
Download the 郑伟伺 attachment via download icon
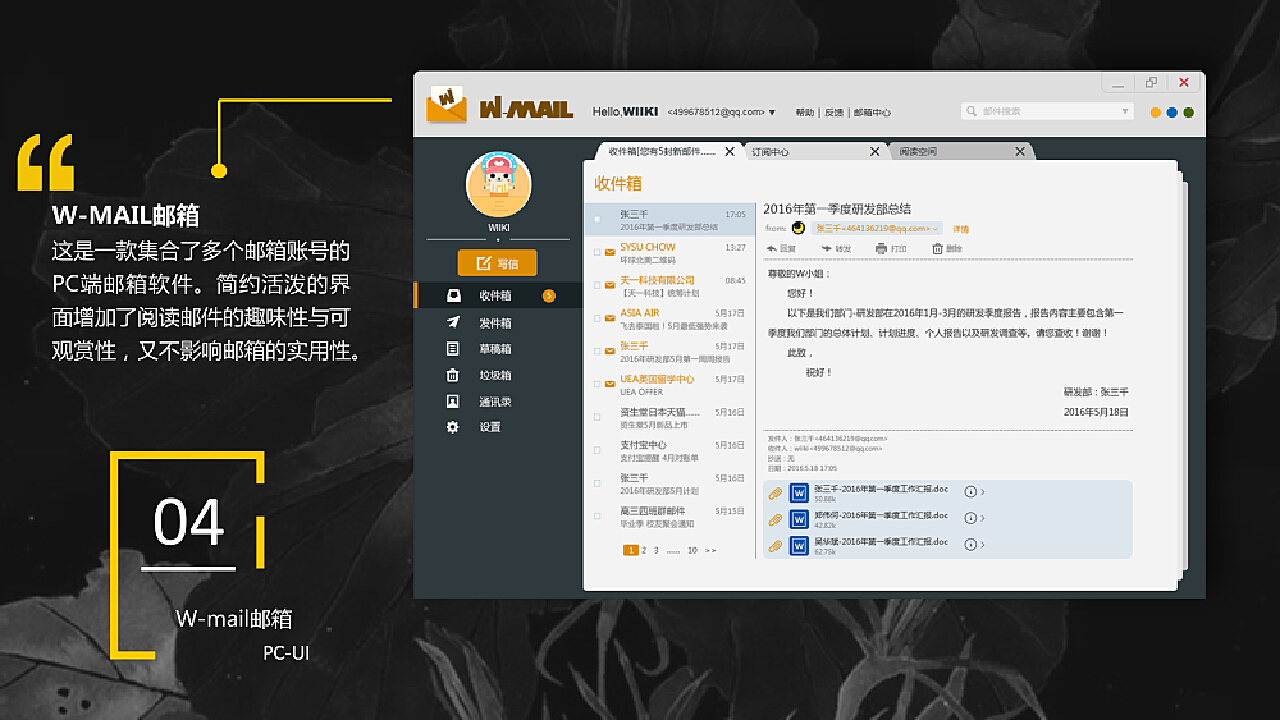pos(969,517)
